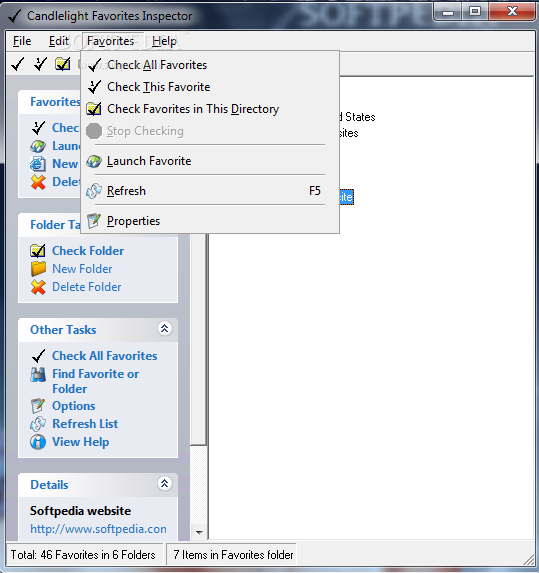The width and height of the screenshot is (539, 573).
Task: Select Check Favorites in This Directory
Action: pyautogui.click(x=210, y=109)
